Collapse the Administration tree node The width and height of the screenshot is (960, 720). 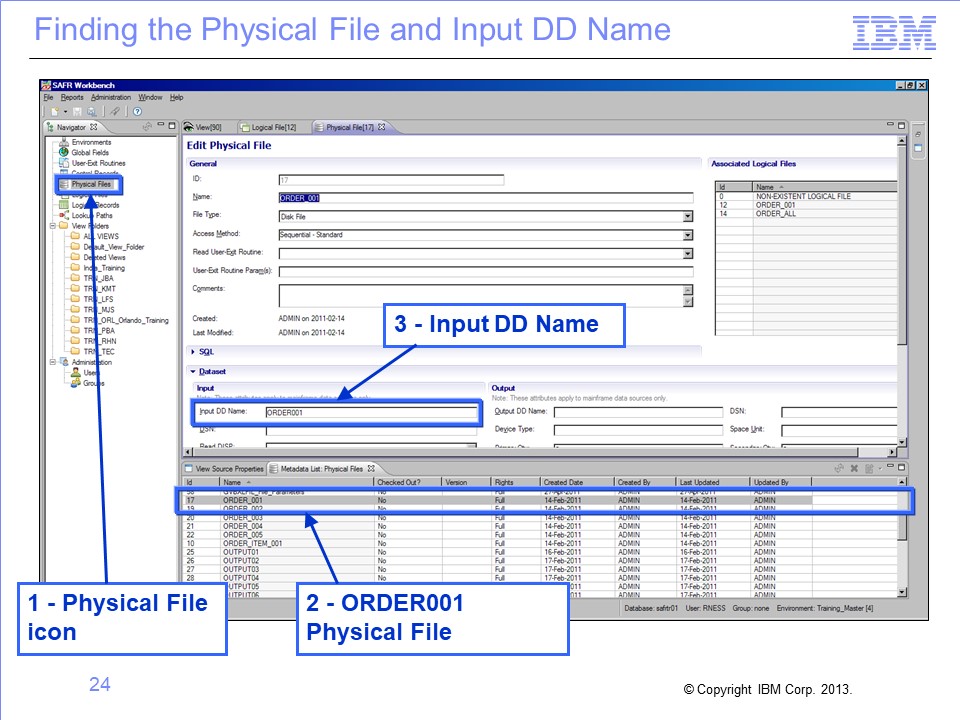point(53,362)
